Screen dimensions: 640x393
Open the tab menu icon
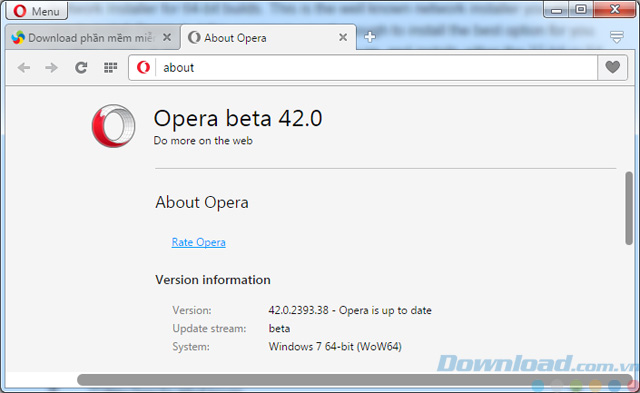617,37
